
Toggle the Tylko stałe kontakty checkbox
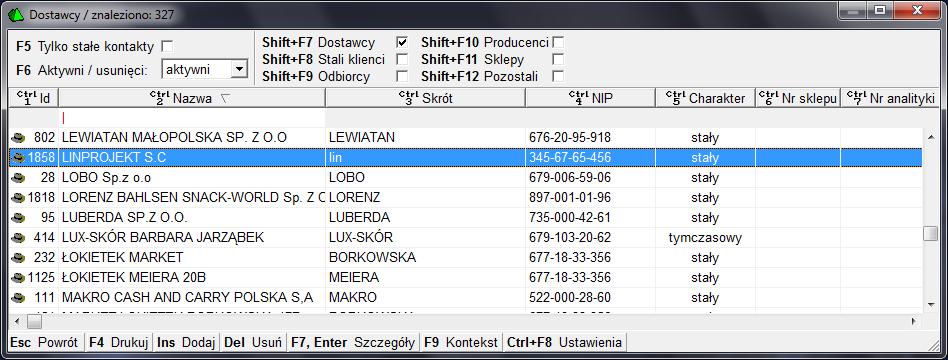167,46
